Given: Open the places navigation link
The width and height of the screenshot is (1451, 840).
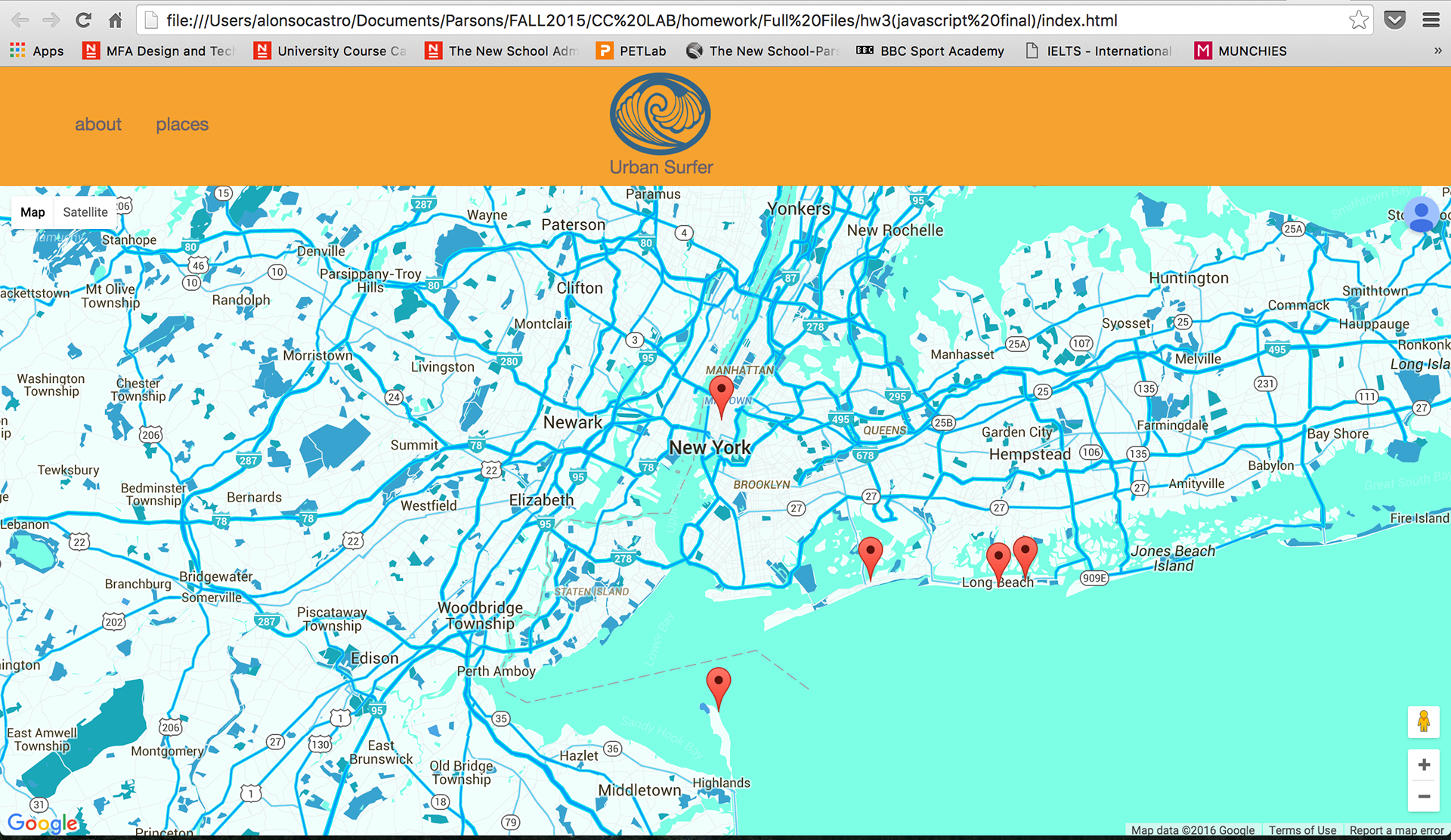Looking at the screenshot, I should [182, 125].
